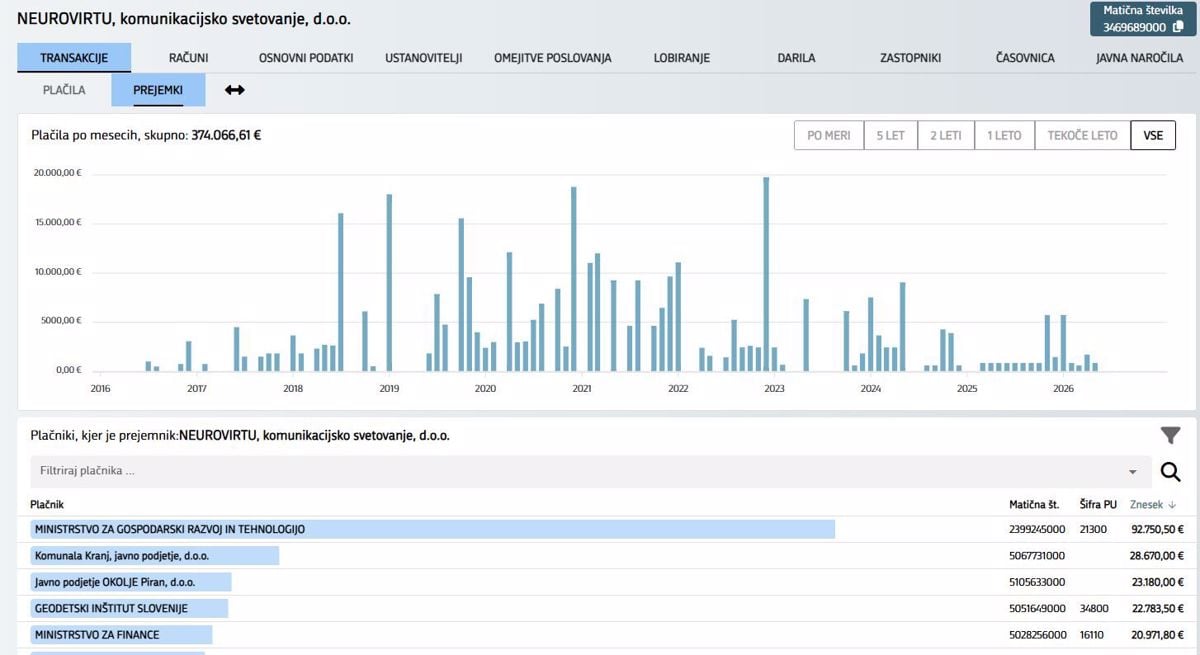Select the TEKOČE LETO range

[x=1083, y=135]
